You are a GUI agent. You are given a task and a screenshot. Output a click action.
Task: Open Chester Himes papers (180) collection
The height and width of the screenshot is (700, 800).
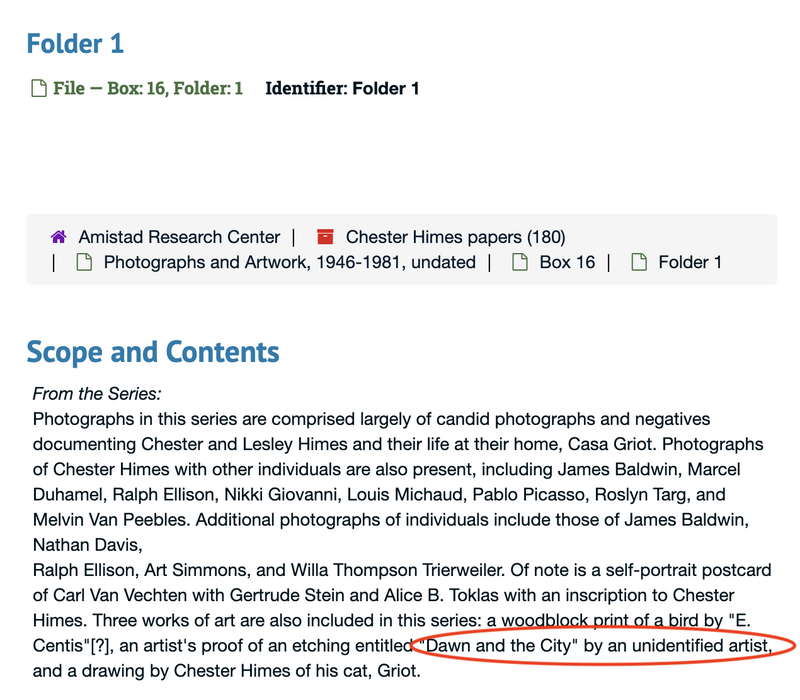click(456, 237)
